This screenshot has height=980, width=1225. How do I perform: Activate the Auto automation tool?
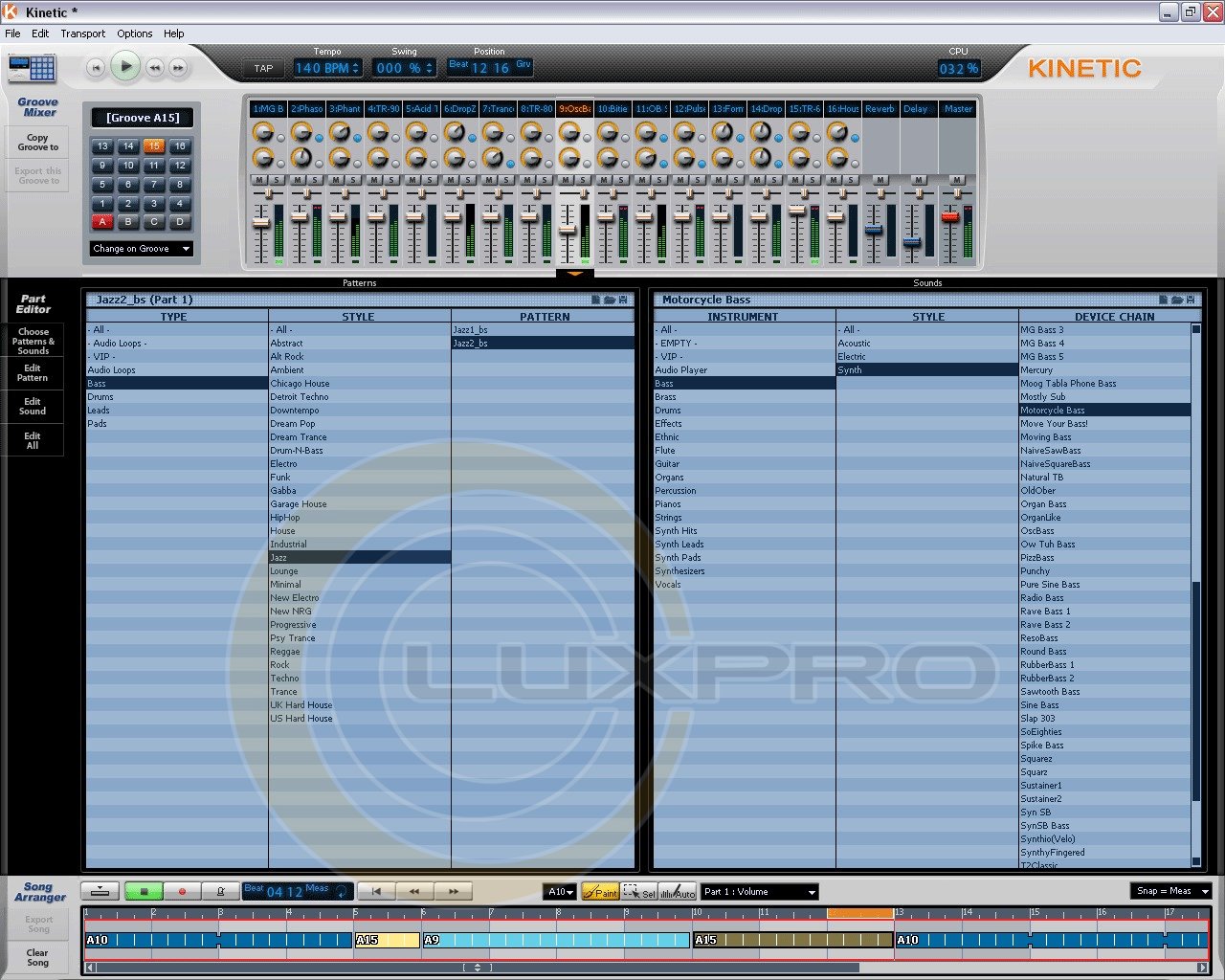677,892
